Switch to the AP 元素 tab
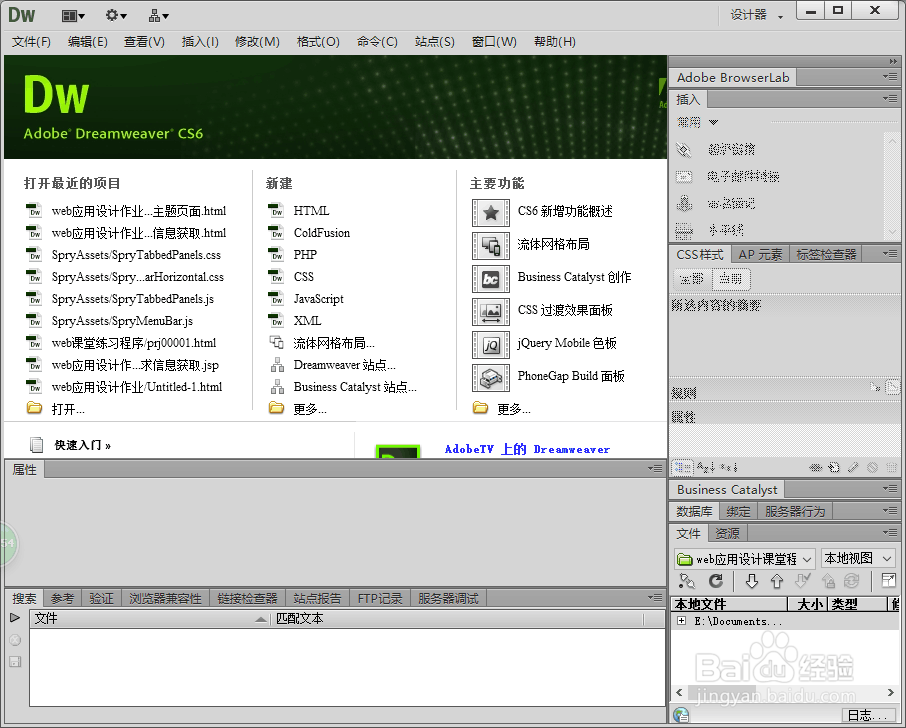This screenshot has height=728, width=906. [760, 254]
